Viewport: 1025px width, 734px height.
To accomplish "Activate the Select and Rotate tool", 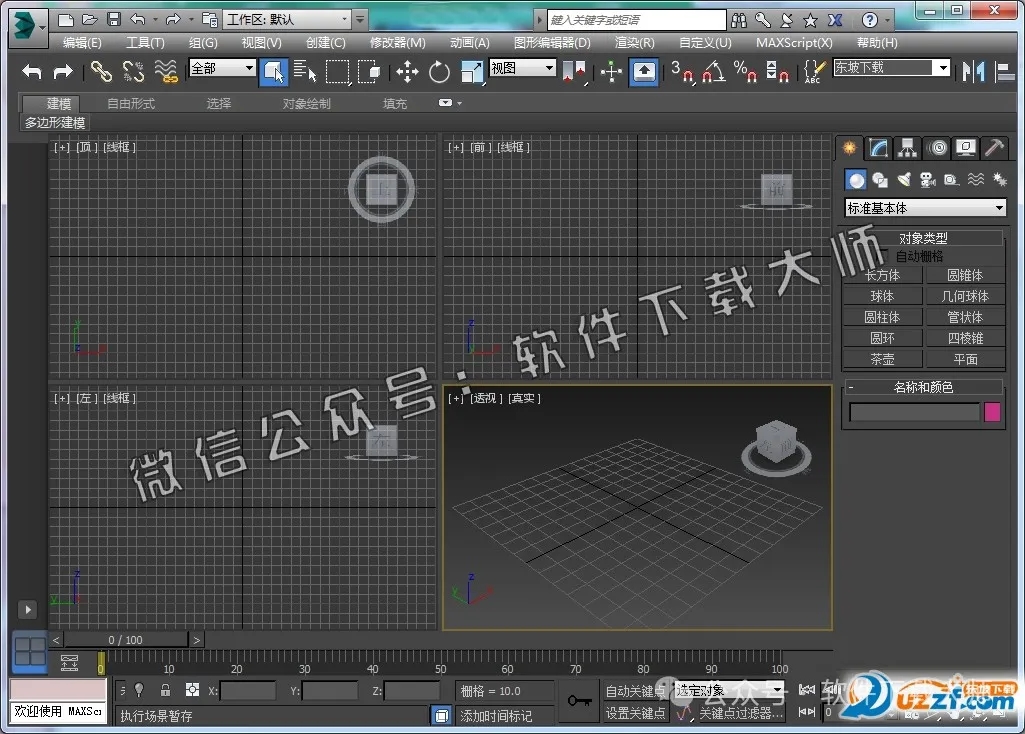I will tap(439, 73).
